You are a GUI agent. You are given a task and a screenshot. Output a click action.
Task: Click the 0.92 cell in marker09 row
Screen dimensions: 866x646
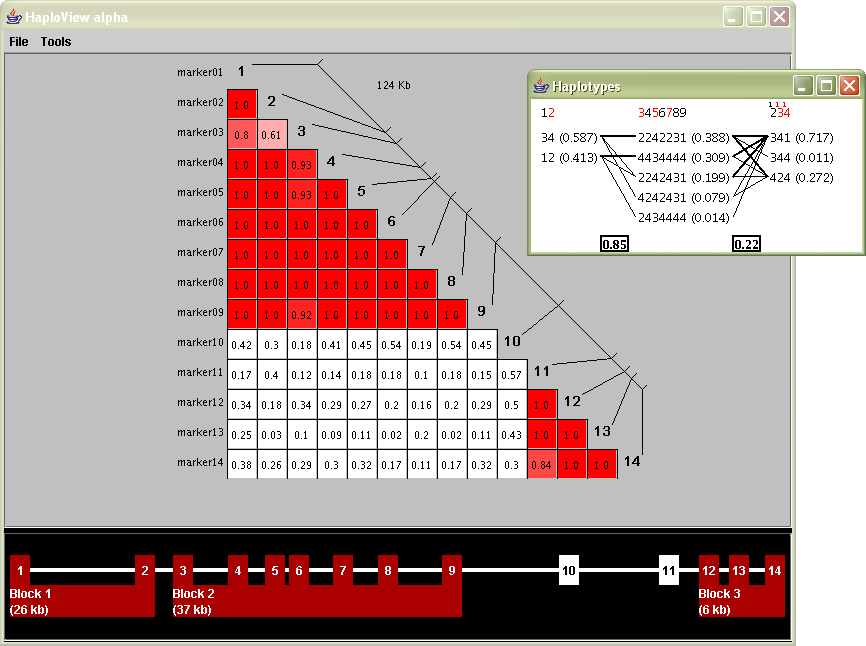point(302,314)
